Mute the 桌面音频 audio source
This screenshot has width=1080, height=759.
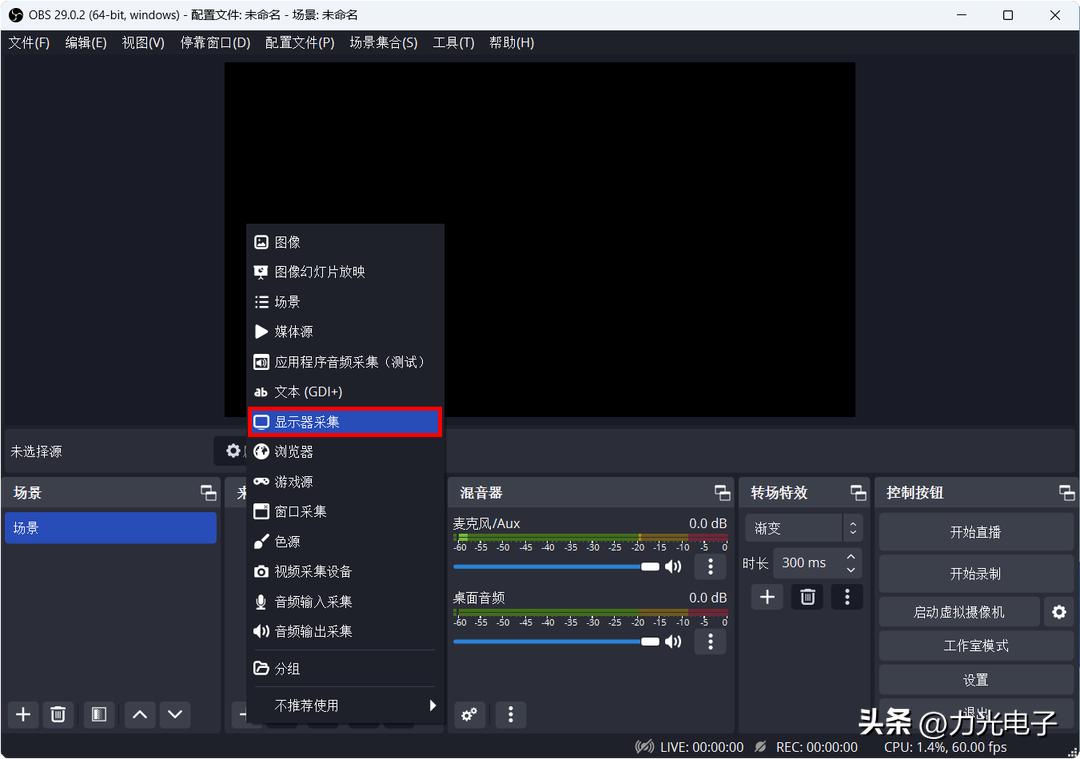point(674,641)
